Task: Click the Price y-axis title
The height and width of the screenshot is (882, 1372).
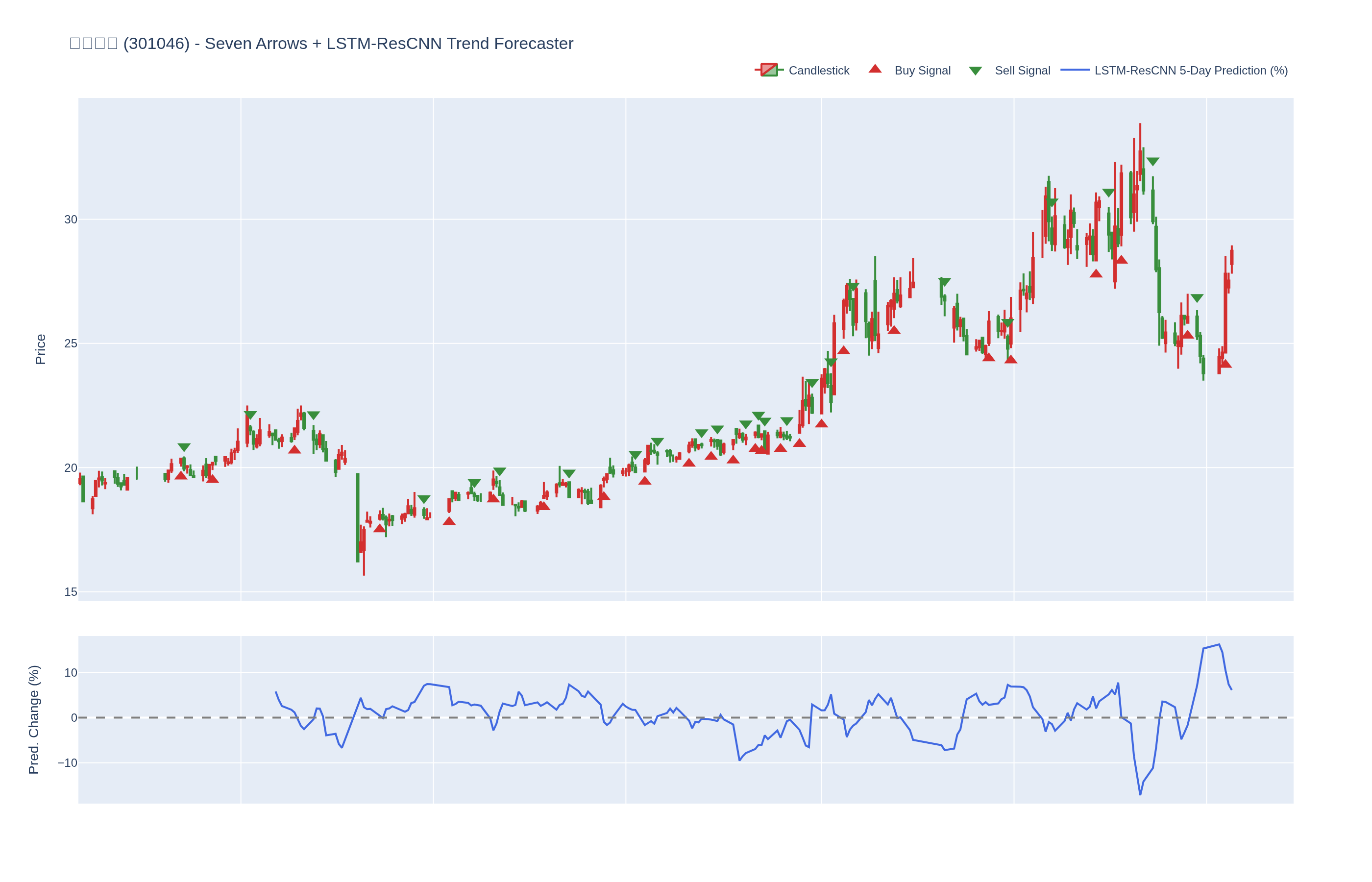Action: click(x=40, y=349)
